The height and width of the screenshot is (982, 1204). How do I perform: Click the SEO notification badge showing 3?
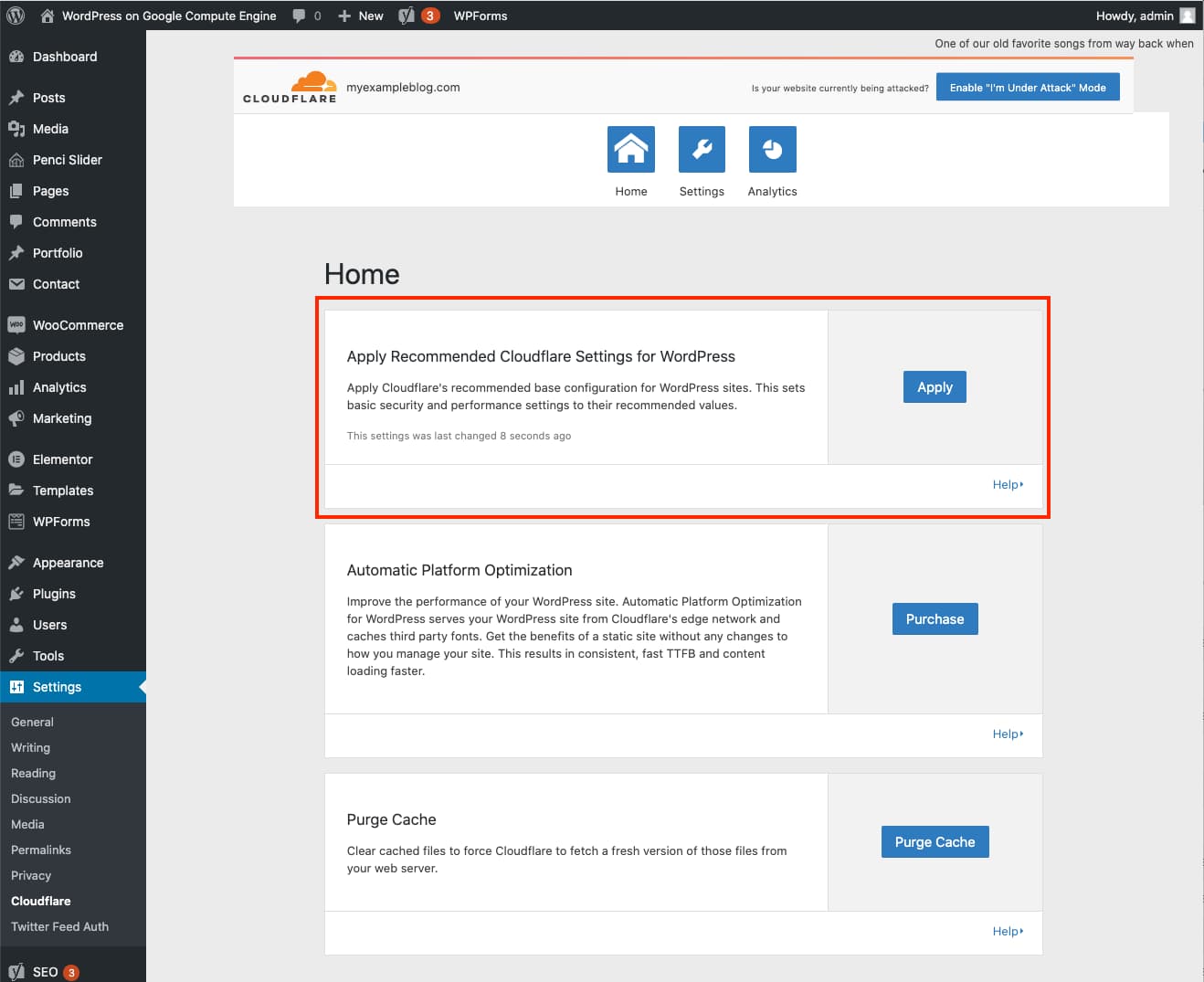71,973
